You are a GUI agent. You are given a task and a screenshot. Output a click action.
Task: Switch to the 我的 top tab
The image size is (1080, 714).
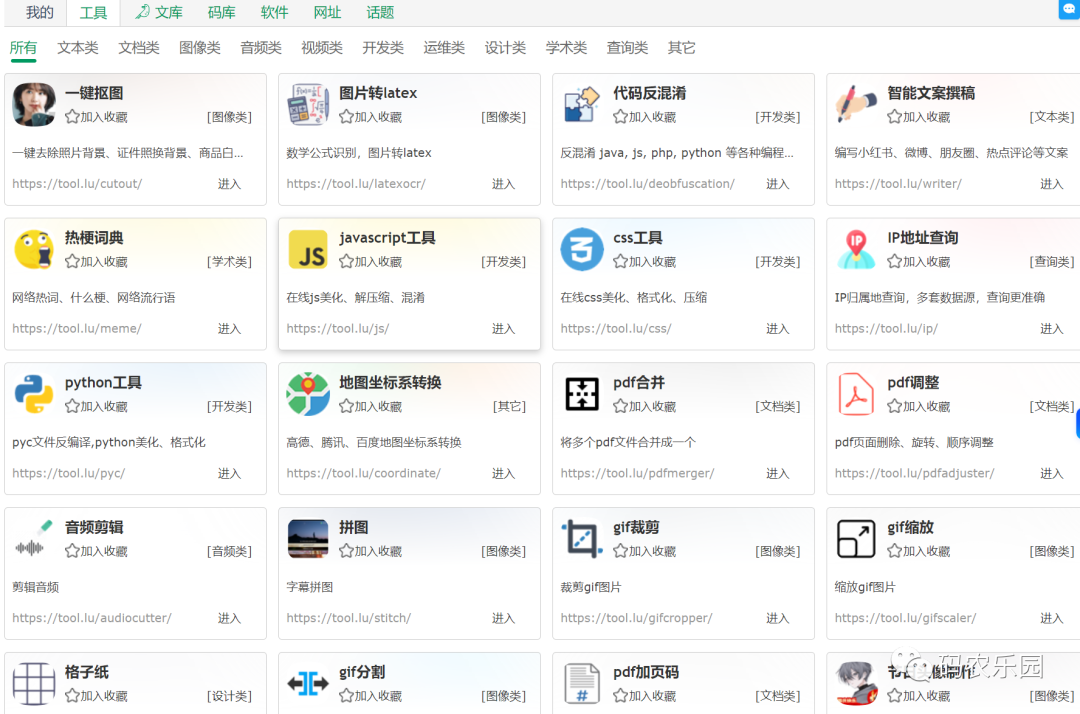tap(39, 12)
